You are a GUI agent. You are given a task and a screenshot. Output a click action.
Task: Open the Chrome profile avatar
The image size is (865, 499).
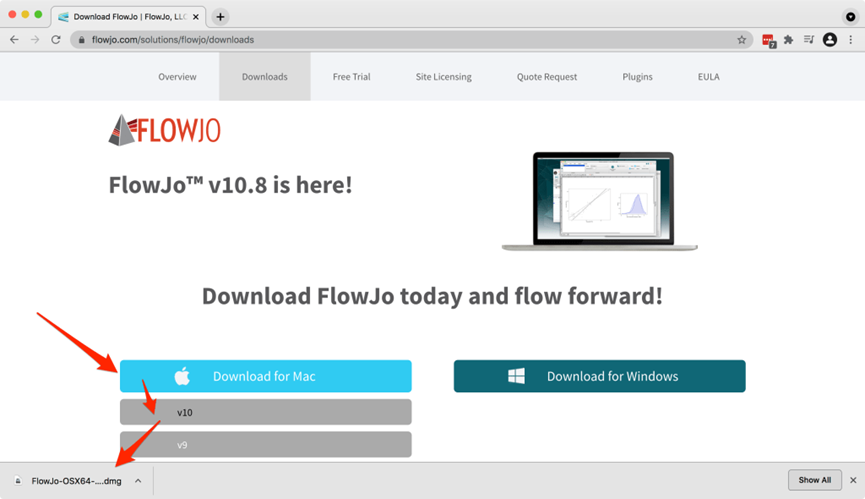pos(830,40)
